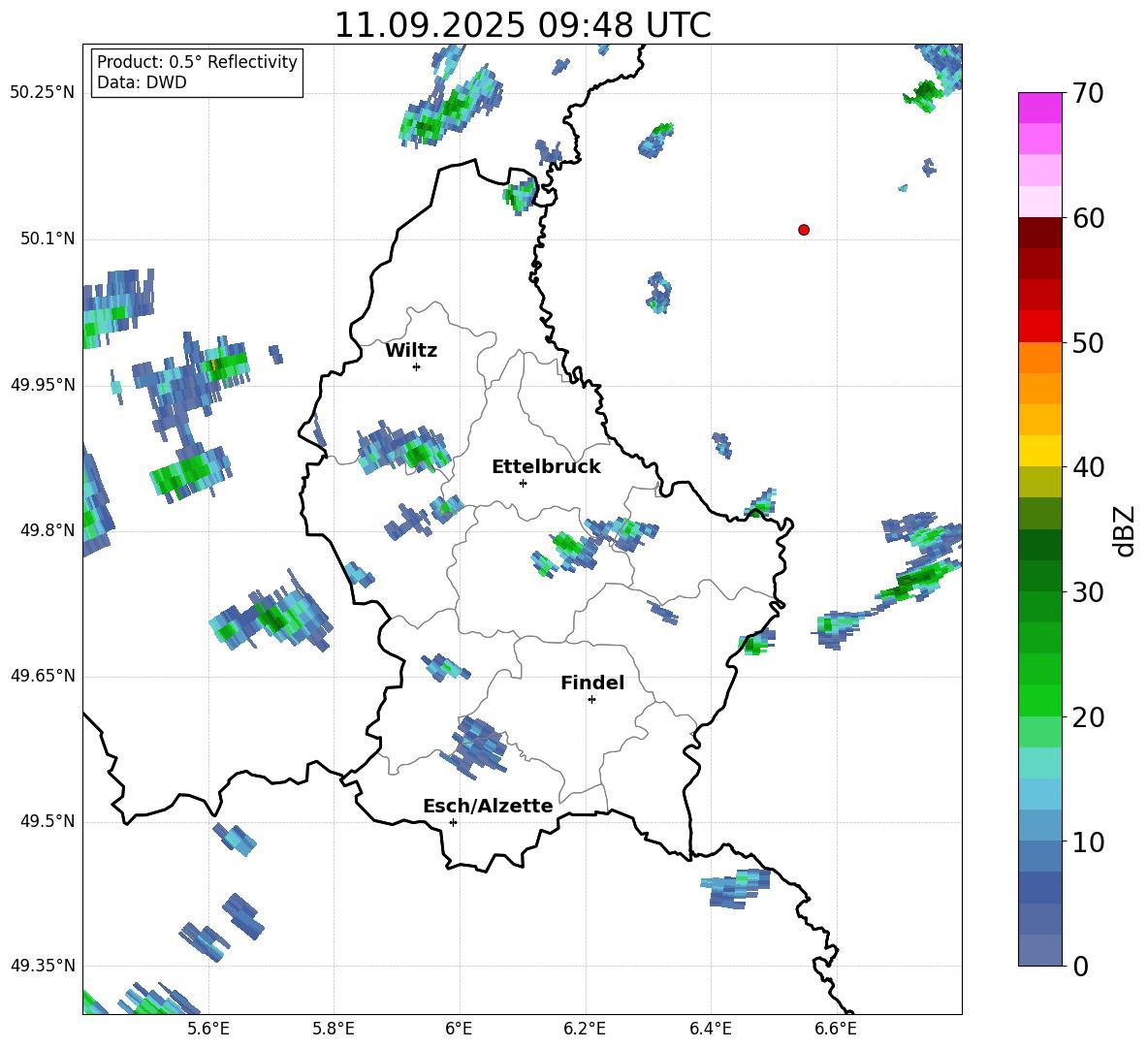Click the Ettelbruck text label
The height and width of the screenshot is (1048, 1148).
click(x=546, y=466)
